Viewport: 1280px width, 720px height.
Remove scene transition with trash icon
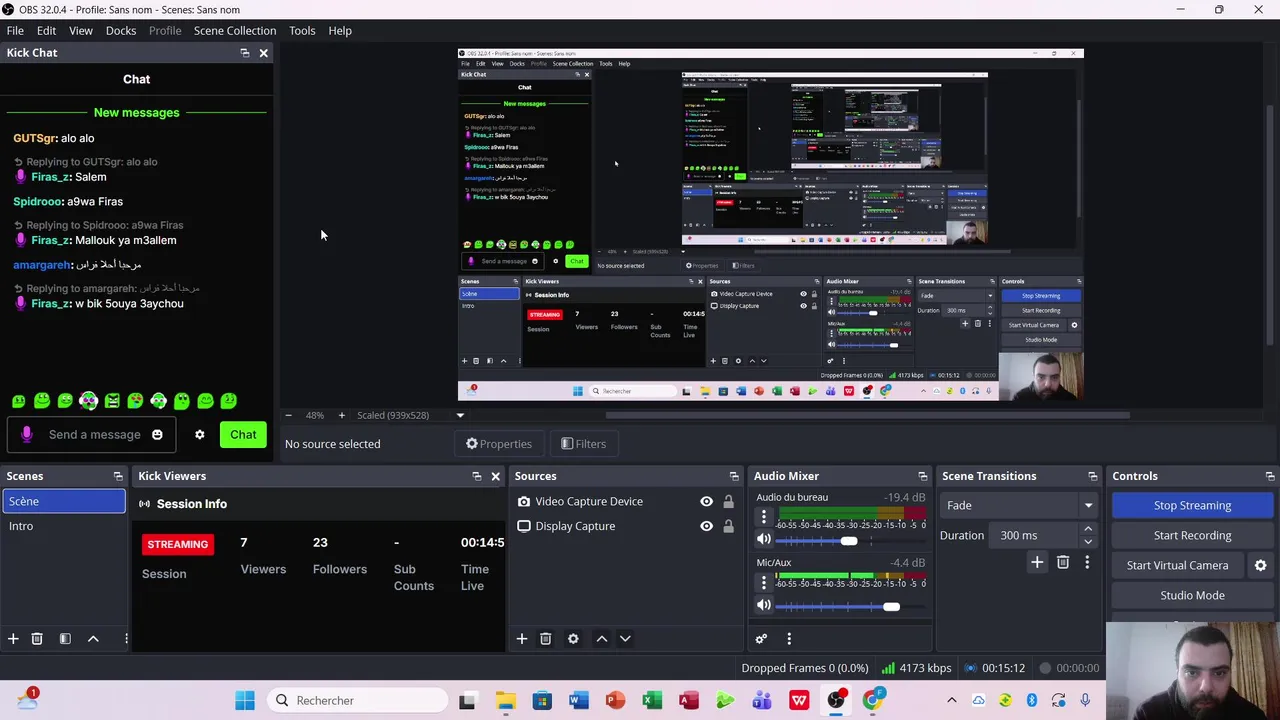(1063, 563)
